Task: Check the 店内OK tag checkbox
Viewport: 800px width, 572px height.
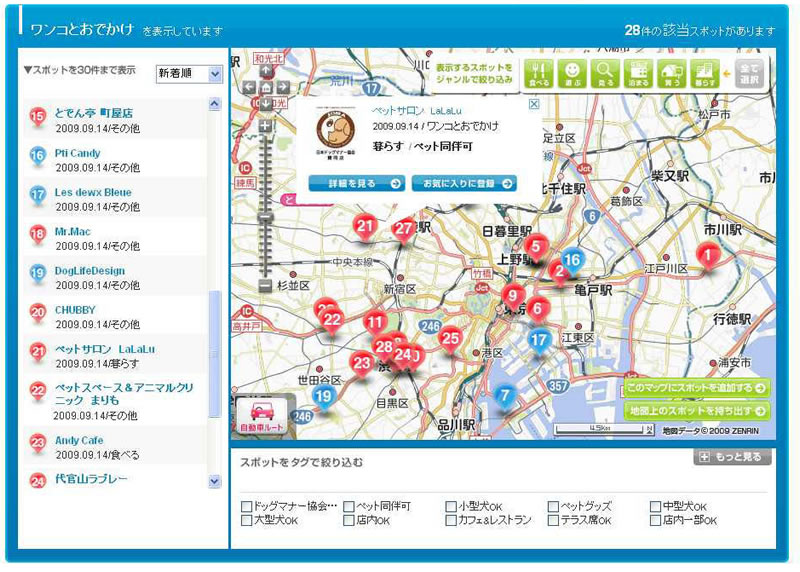Action: [349, 520]
